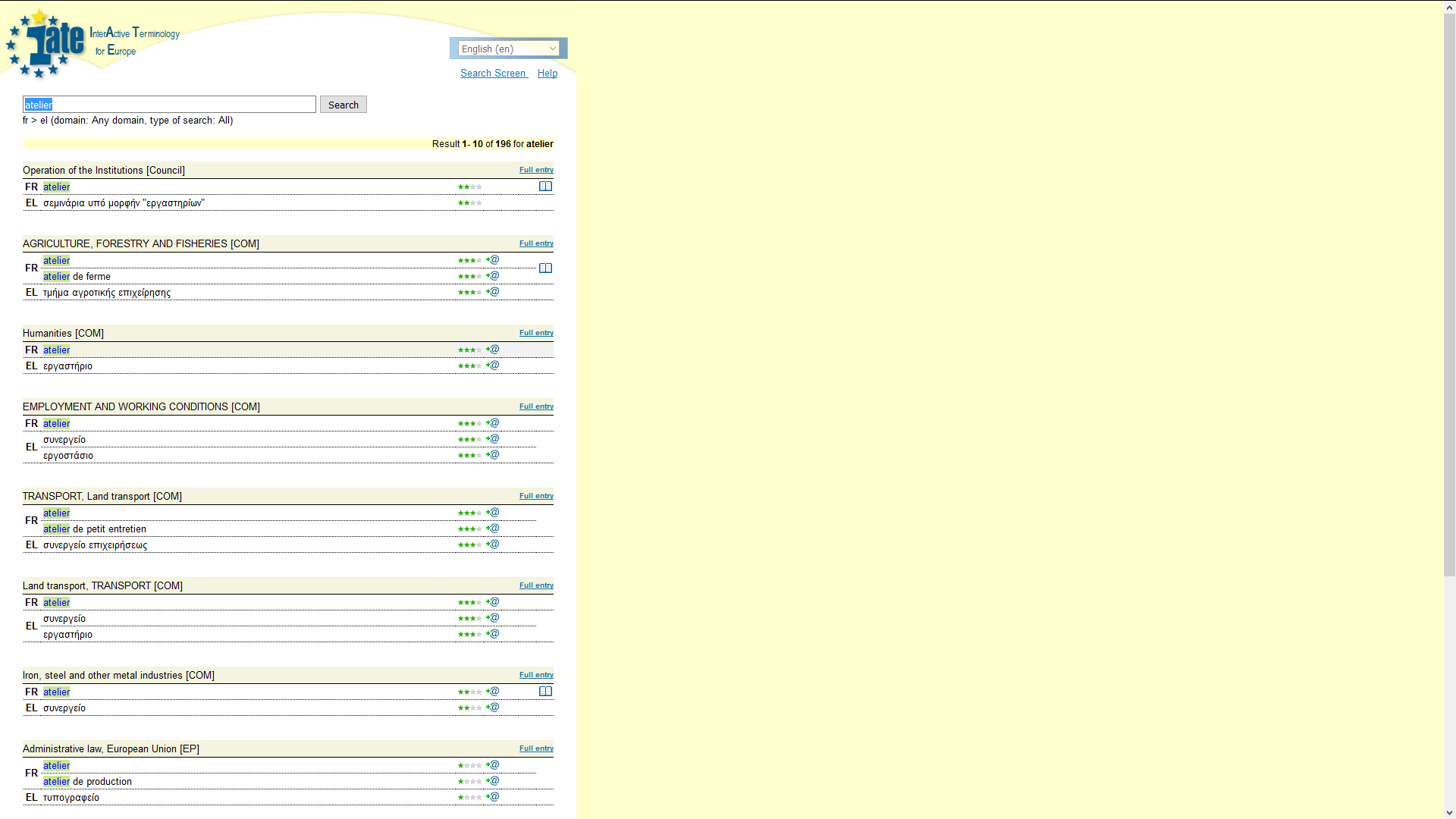1456x819 pixels.
Task: Click +@ icon beside 'τμήμα αγροτικής επιχείρησης'
Action: click(493, 292)
